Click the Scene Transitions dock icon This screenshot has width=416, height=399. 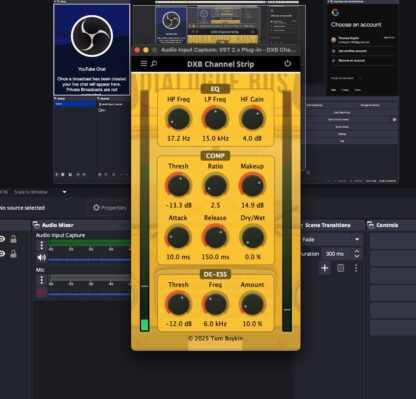(302, 225)
